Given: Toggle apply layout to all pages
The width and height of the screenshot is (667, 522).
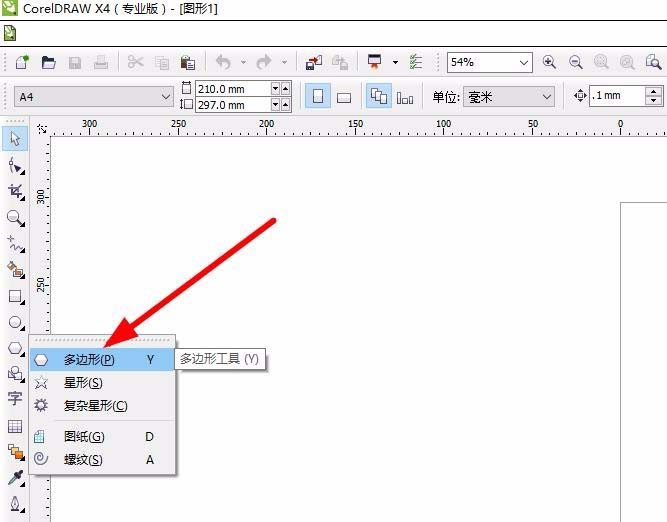Looking at the screenshot, I should tap(379, 97).
